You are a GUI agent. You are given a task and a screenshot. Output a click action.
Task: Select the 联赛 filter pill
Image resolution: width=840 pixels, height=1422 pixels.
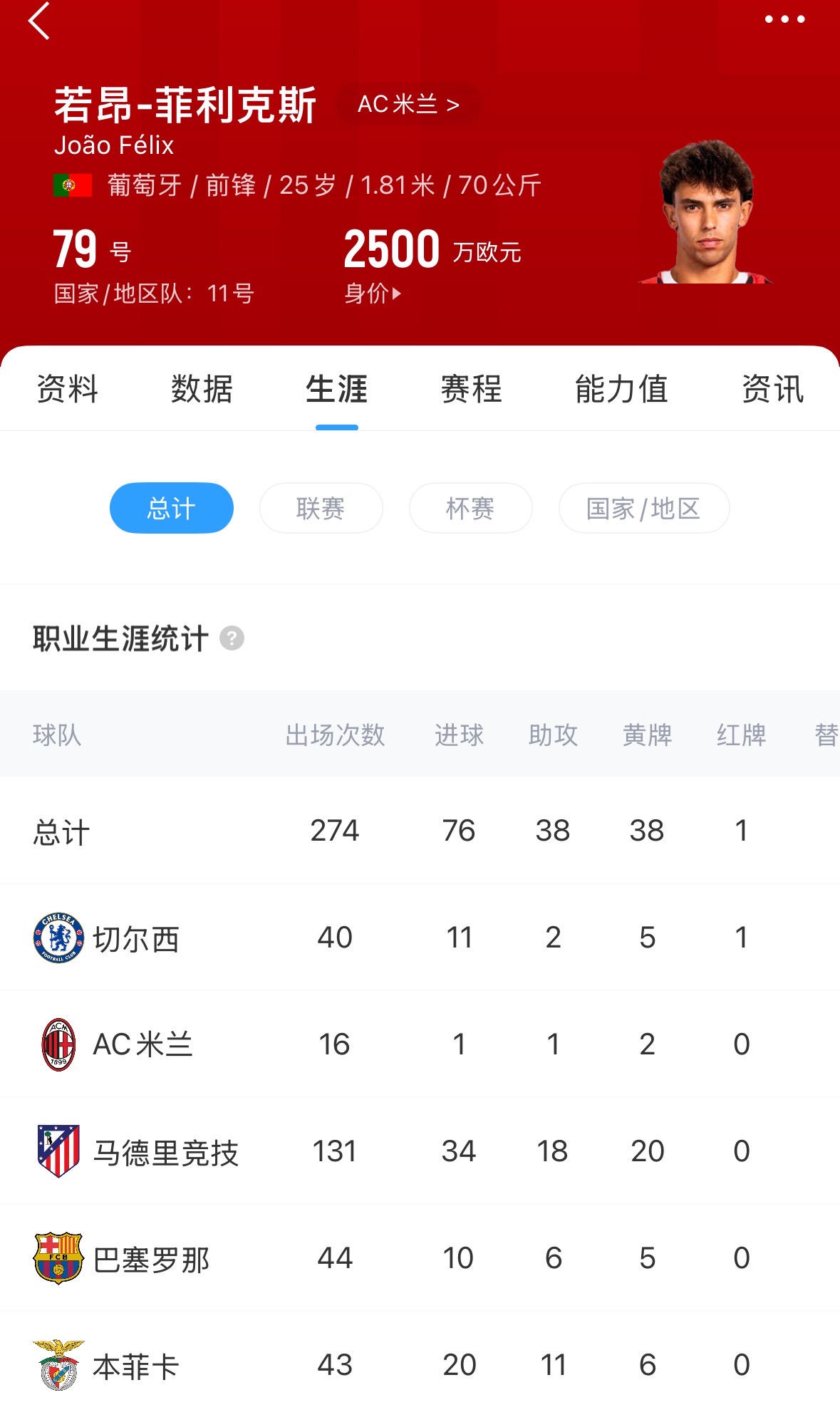point(321,508)
